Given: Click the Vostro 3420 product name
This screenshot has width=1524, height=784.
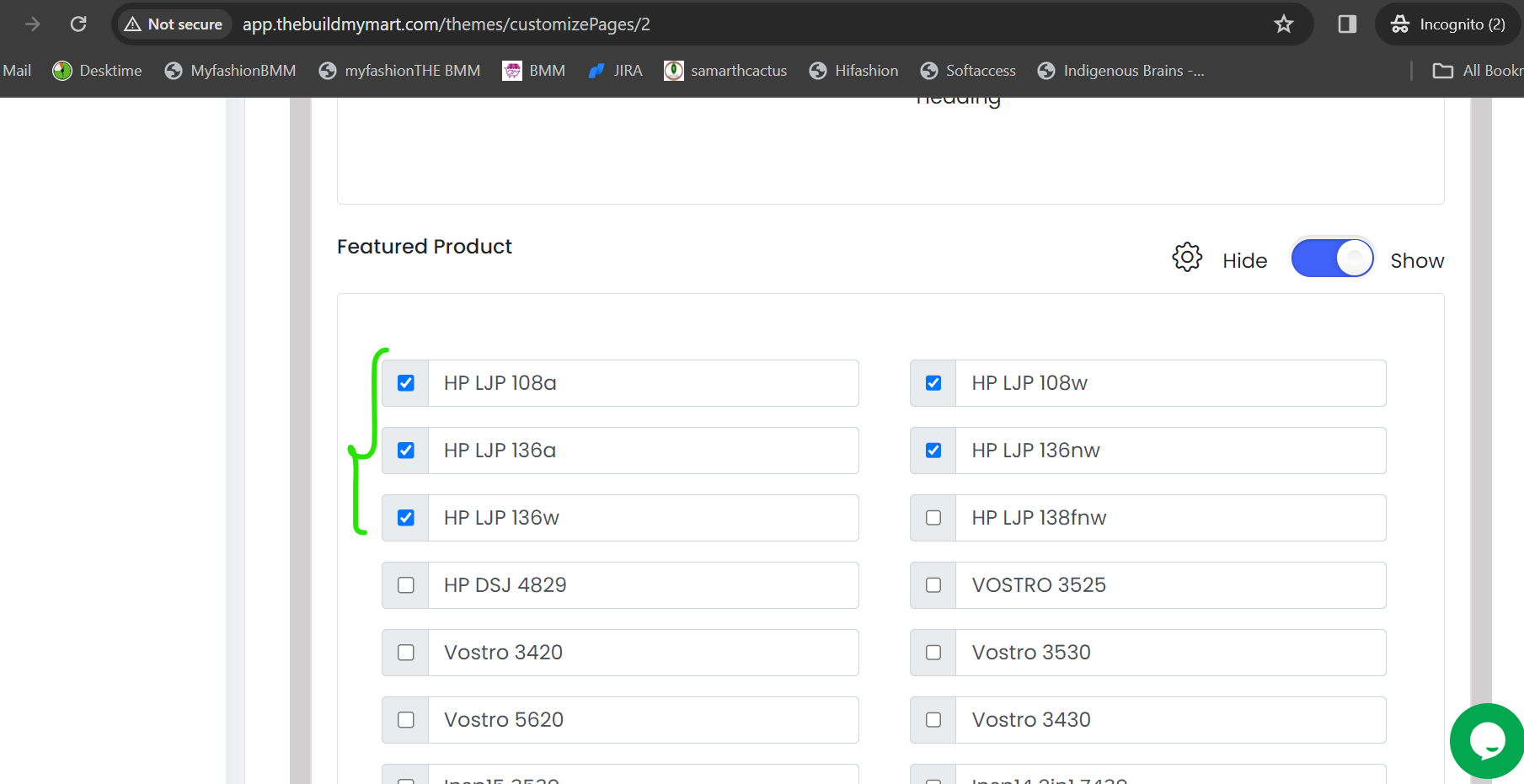Looking at the screenshot, I should (x=504, y=653).
